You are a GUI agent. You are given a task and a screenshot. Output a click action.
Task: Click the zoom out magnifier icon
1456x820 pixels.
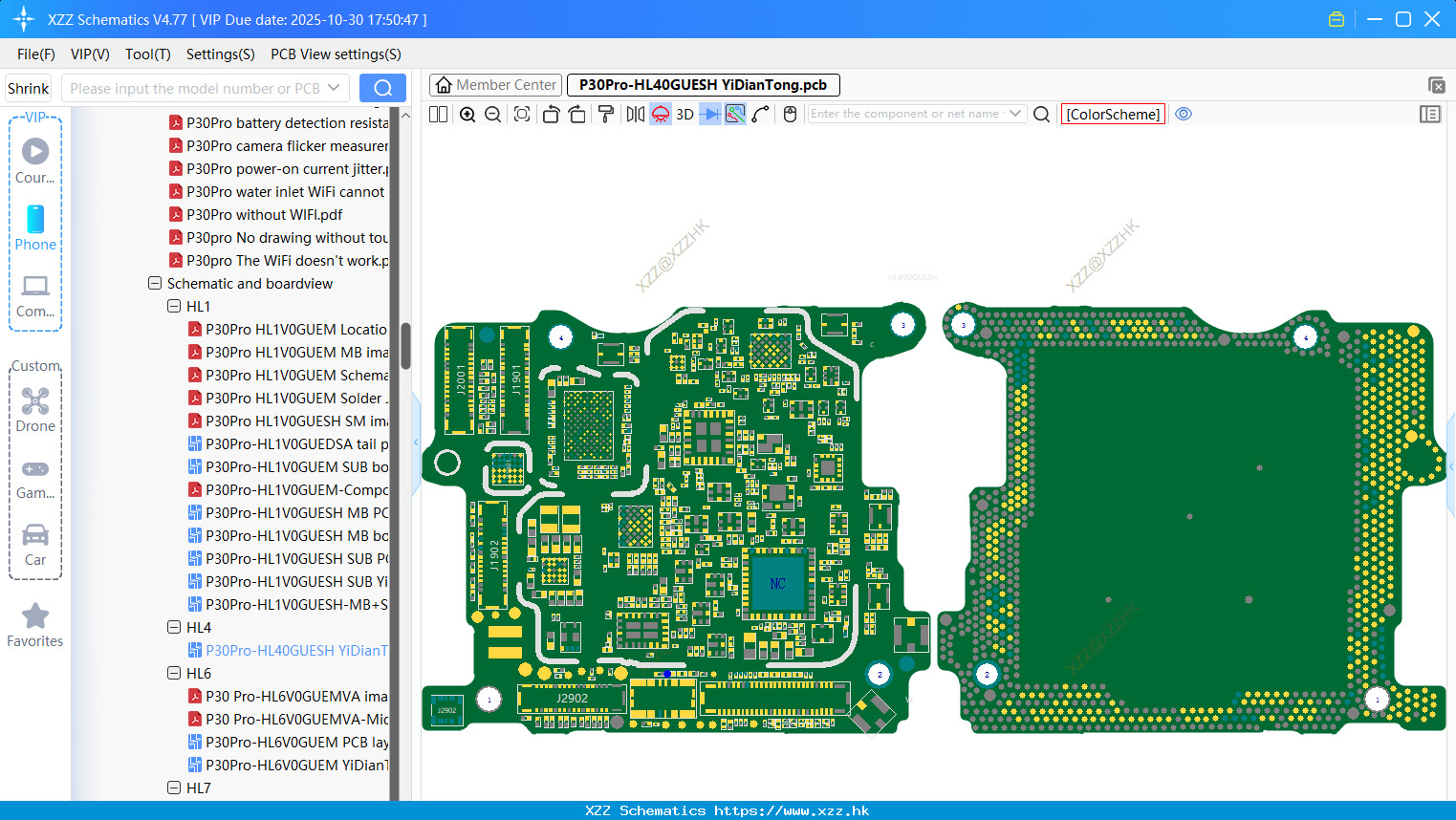(493, 115)
